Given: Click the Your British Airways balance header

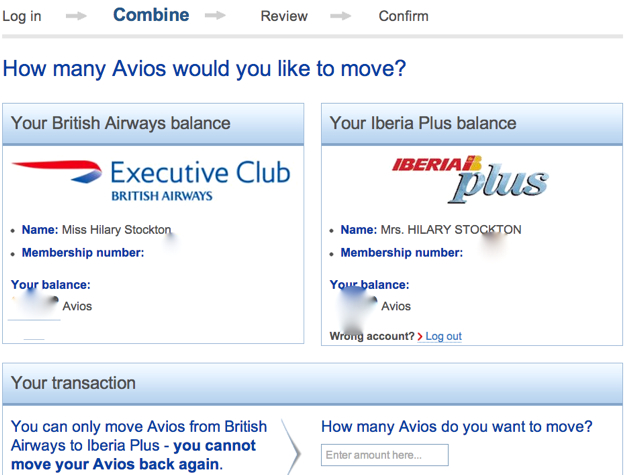Looking at the screenshot, I should click(153, 124).
